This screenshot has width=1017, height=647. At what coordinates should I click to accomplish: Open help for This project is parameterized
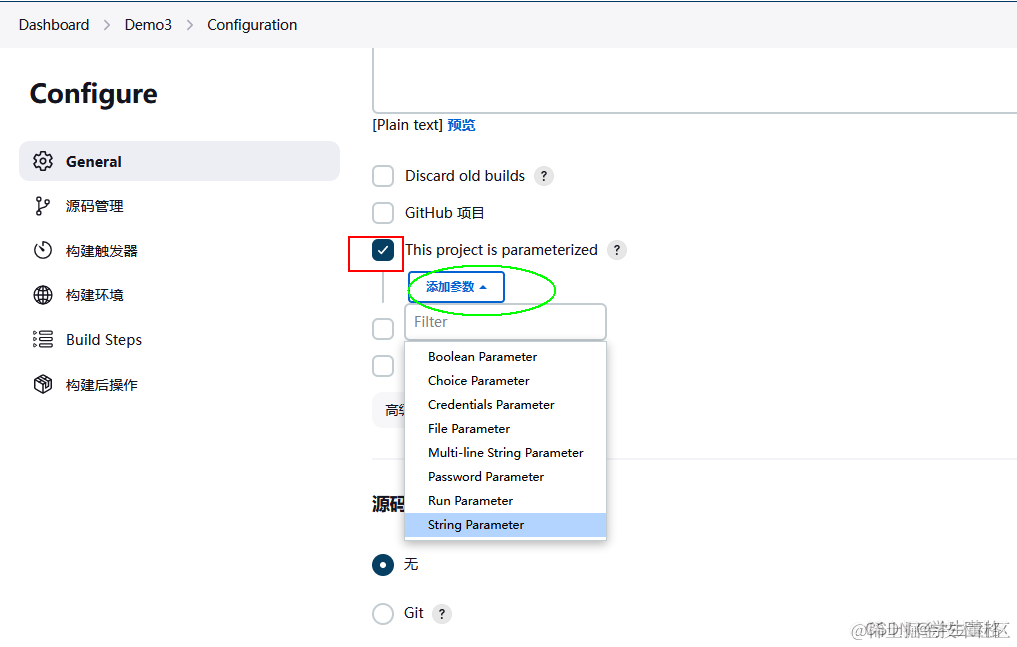617,250
